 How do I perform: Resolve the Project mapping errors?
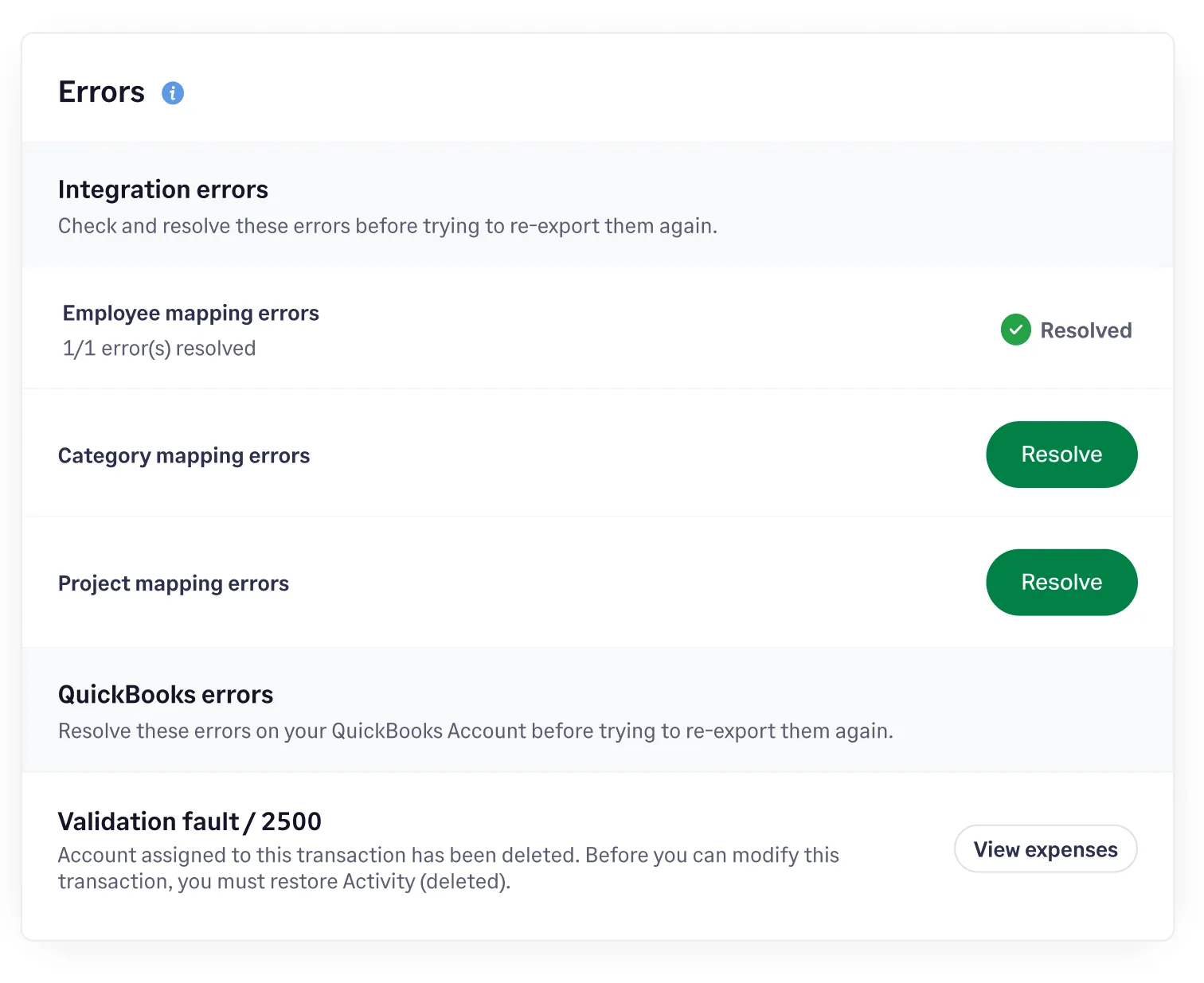click(x=1061, y=582)
